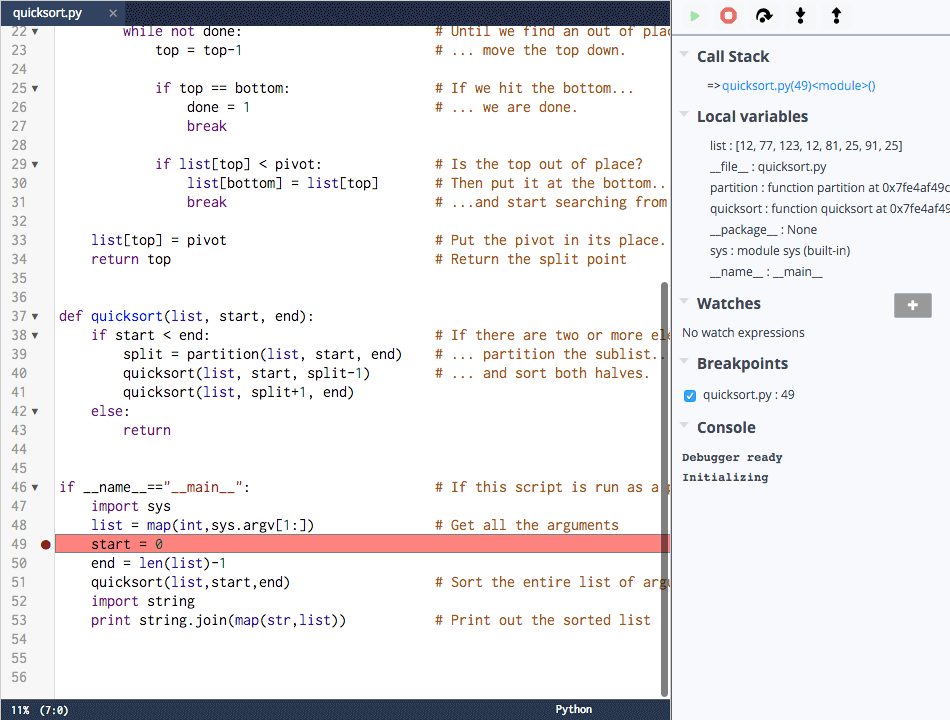Collapse the Breakpoints section

point(684,361)
